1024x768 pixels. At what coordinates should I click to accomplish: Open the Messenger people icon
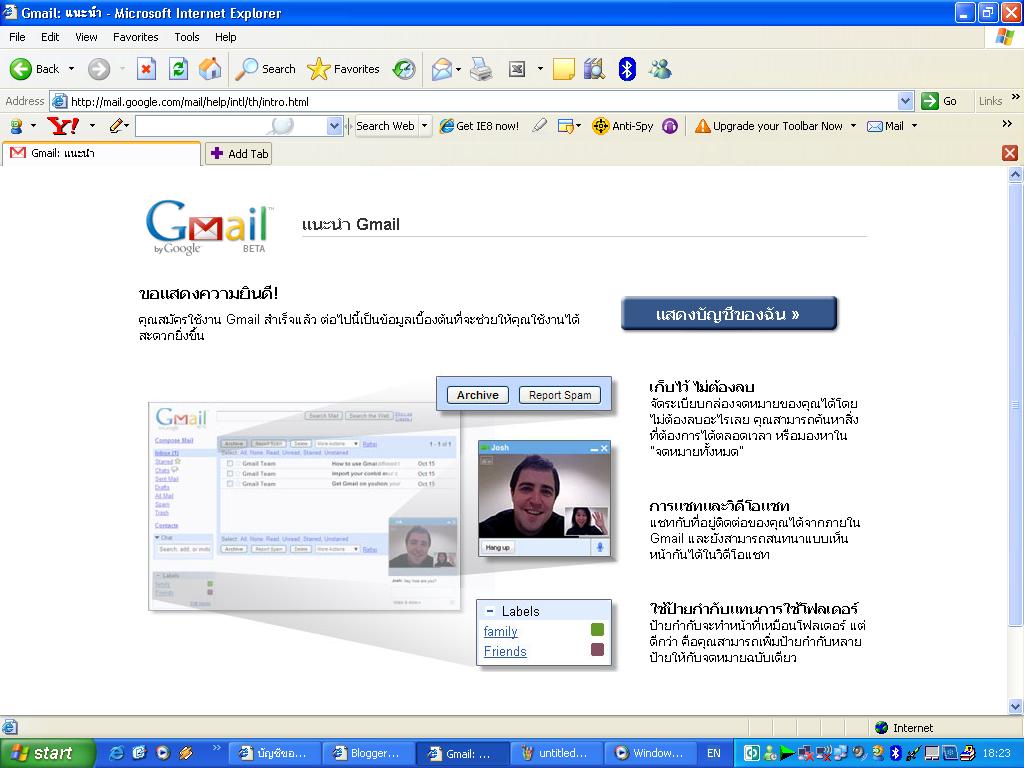coord(660,69)
